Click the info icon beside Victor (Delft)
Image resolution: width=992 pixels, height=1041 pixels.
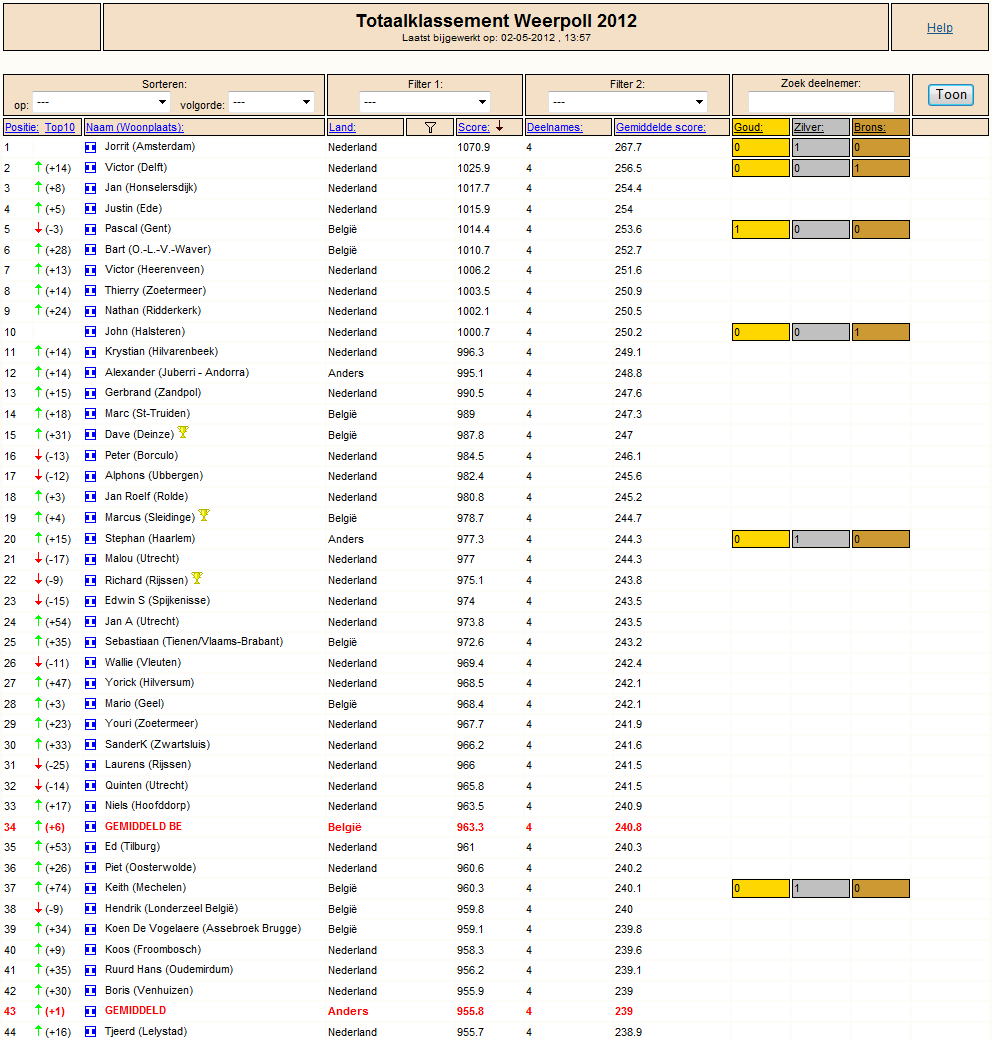pos(90,168)
